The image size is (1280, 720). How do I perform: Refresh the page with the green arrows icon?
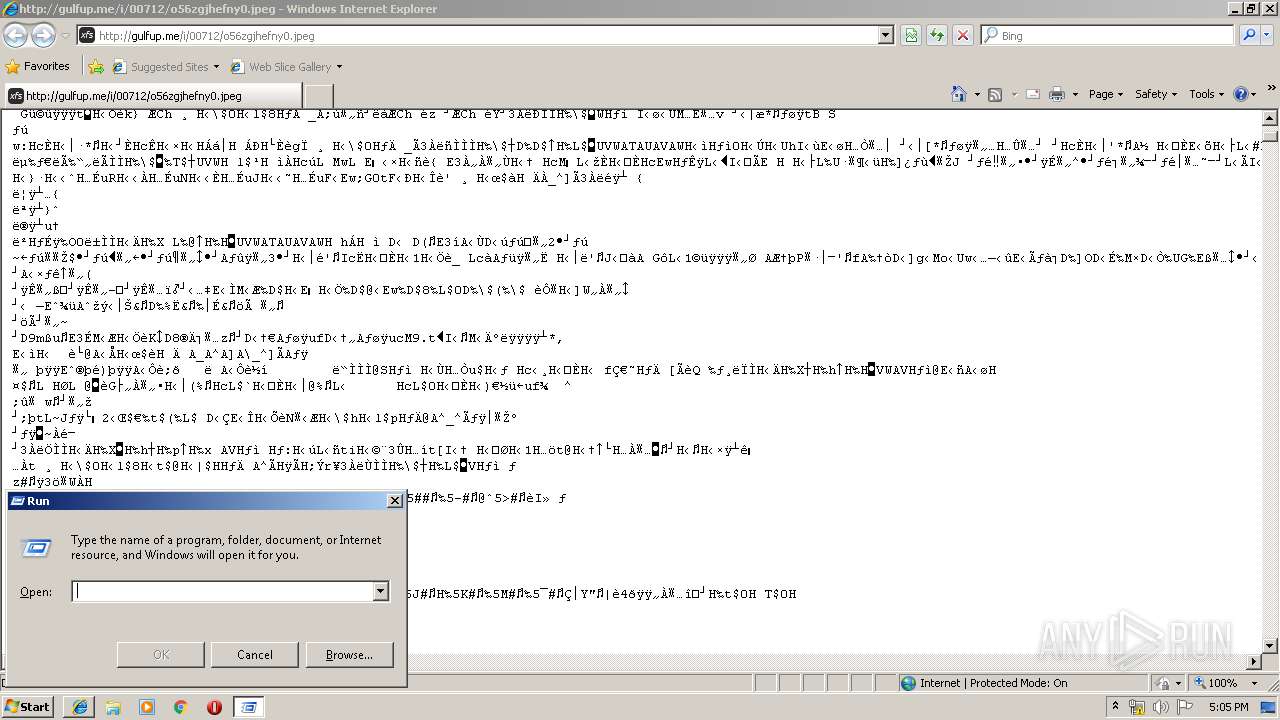[937, 35]
